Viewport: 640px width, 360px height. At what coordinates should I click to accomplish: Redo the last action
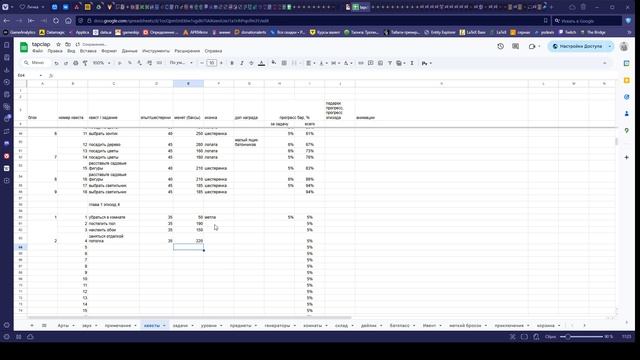[x=66, y=63]
